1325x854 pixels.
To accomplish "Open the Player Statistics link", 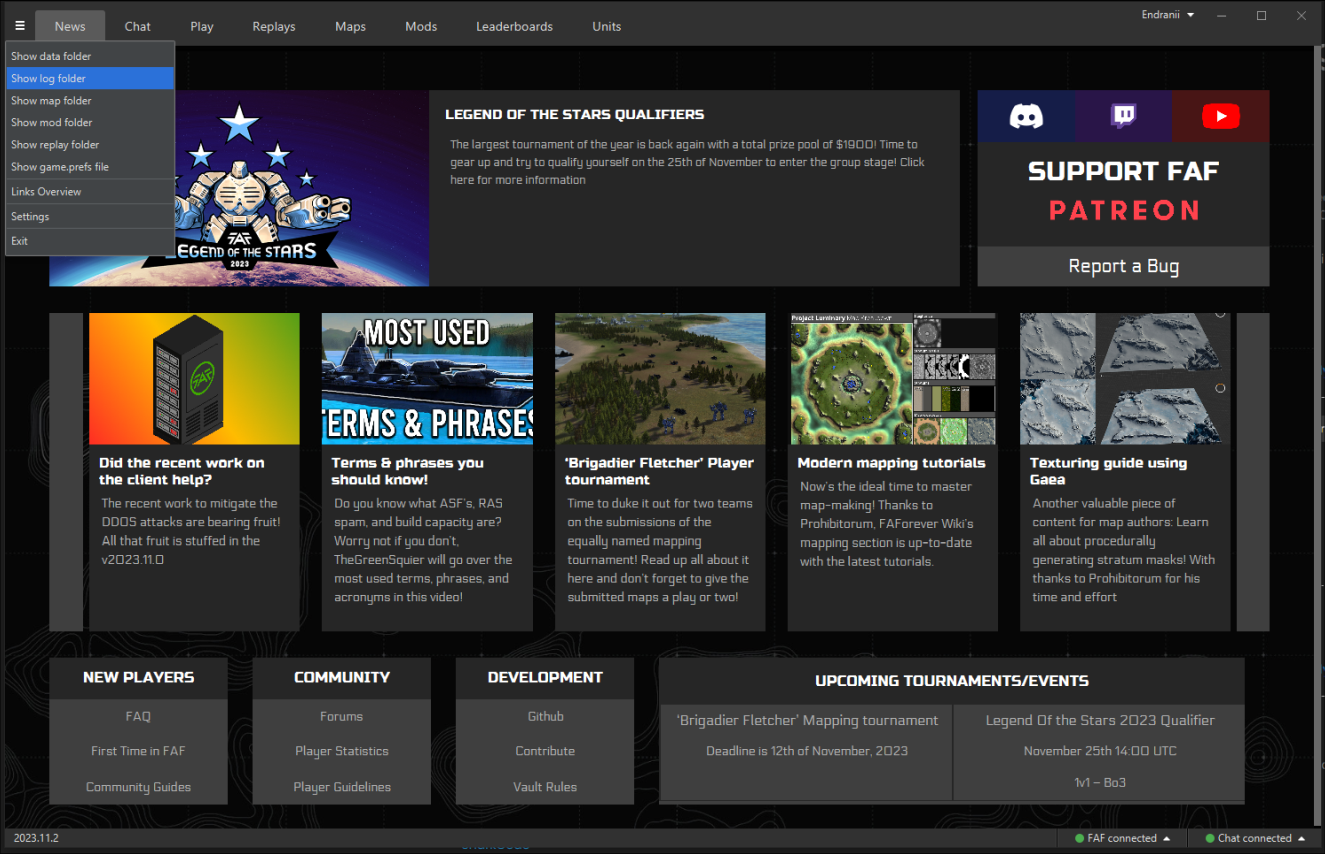I will [x=342, y=751].
